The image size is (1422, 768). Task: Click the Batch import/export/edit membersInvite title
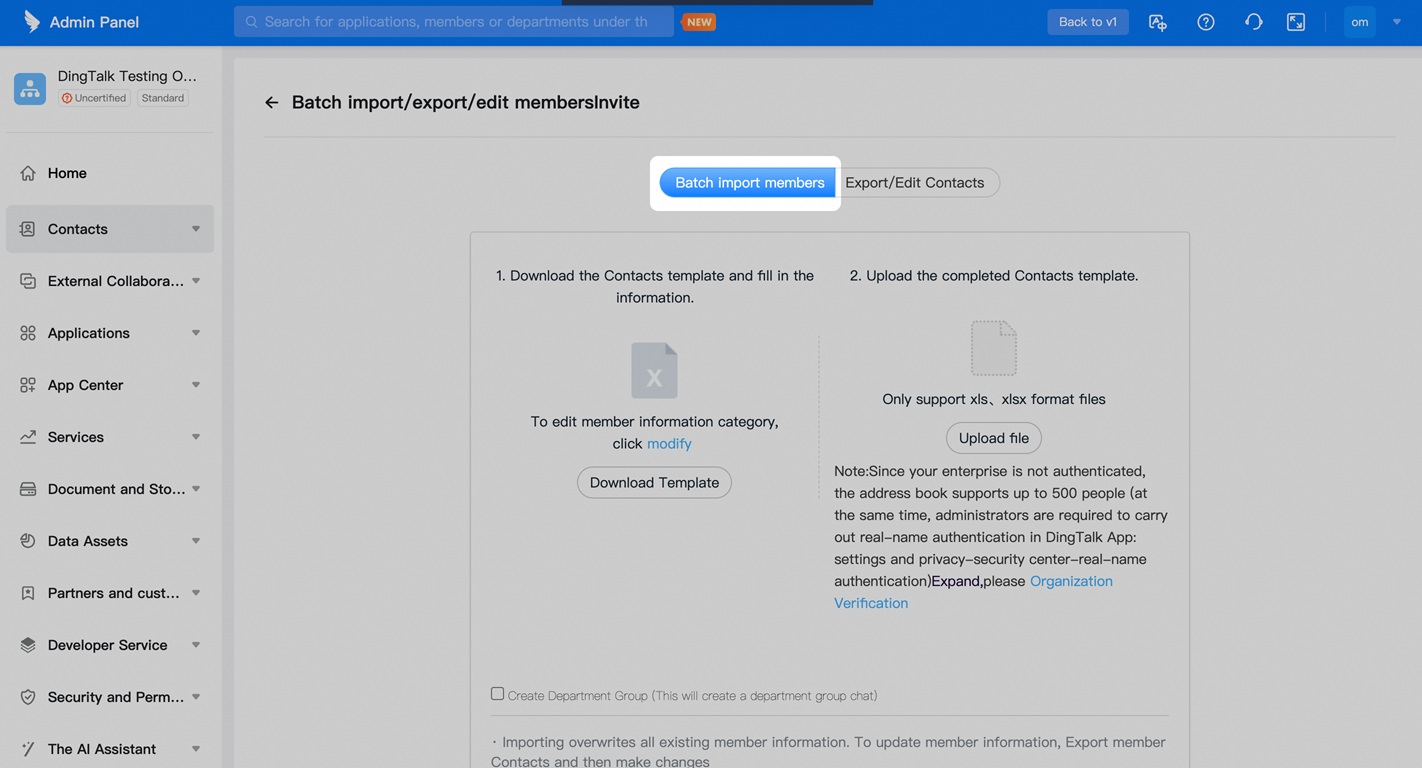(x=466, y=102)
